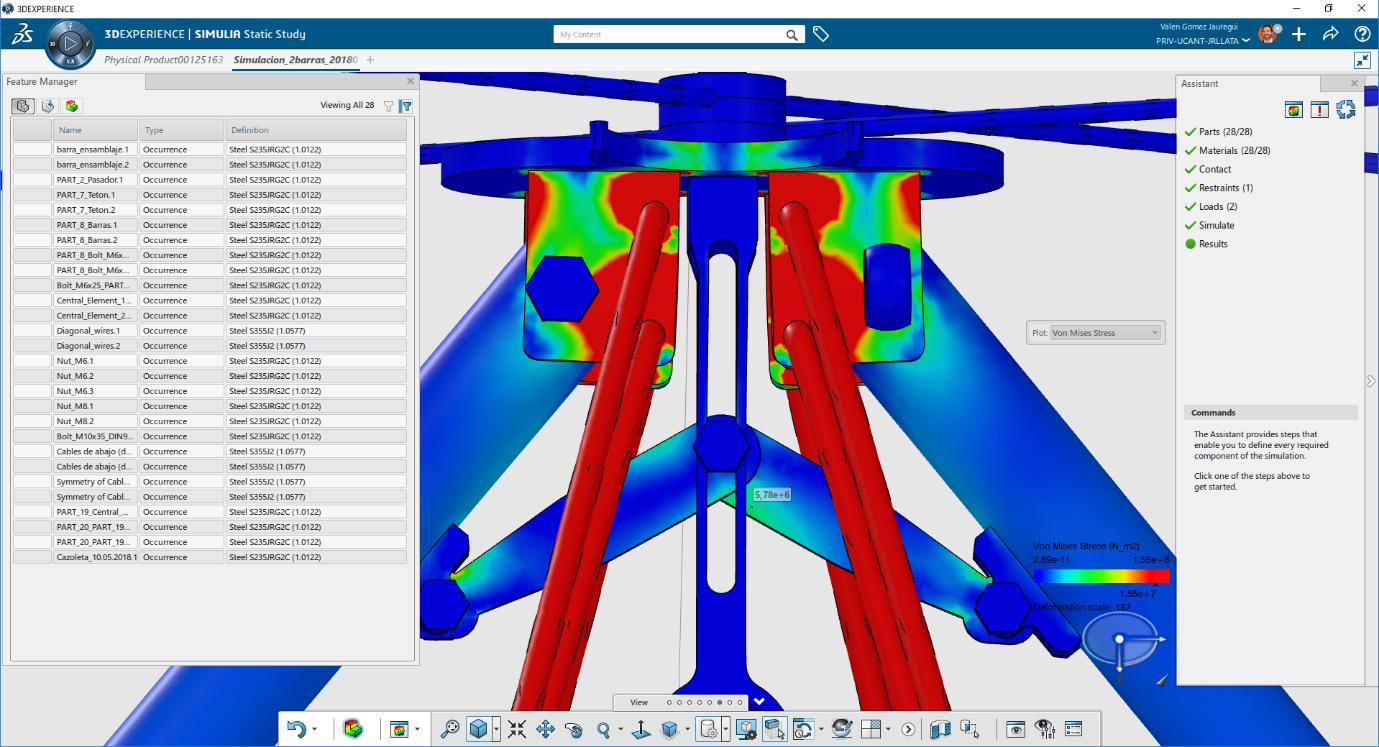The width and height of the screenshot is (1379, 747).
Task: Click the colored results icon in Feature Manager
Action: (x=72, y=105)
